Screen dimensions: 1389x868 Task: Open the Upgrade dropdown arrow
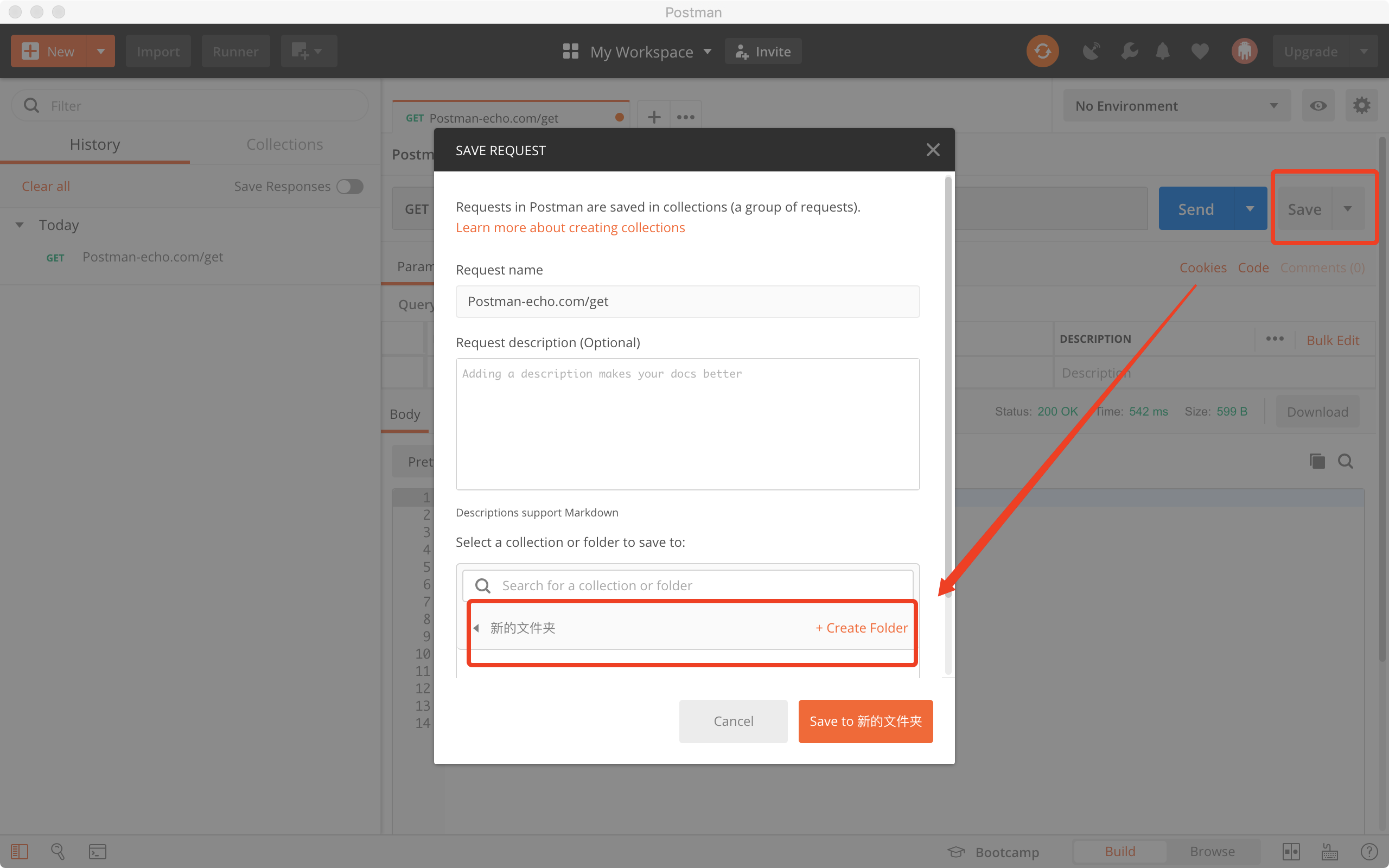(1363, 51)
